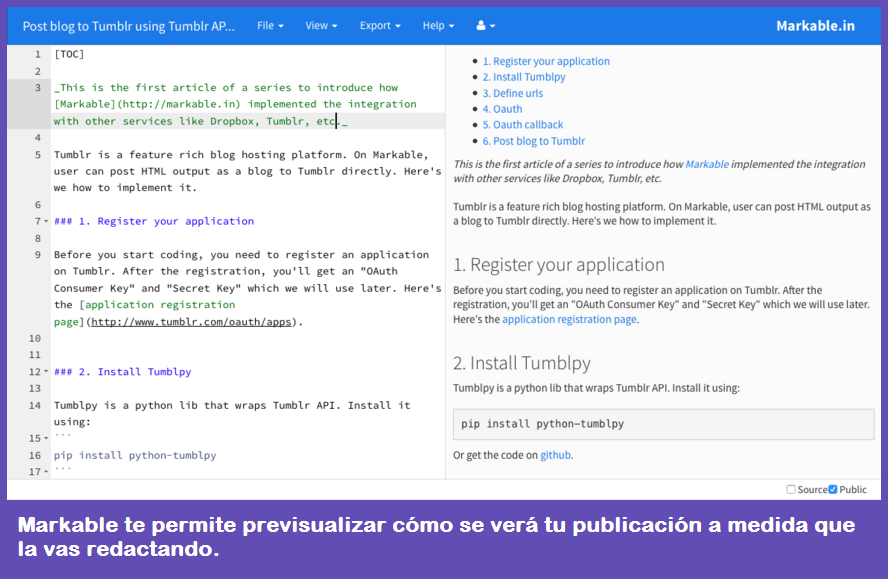Select 'Post blog to Tumblr' TOC entry
Screen dimensions: 888x579
539,141
